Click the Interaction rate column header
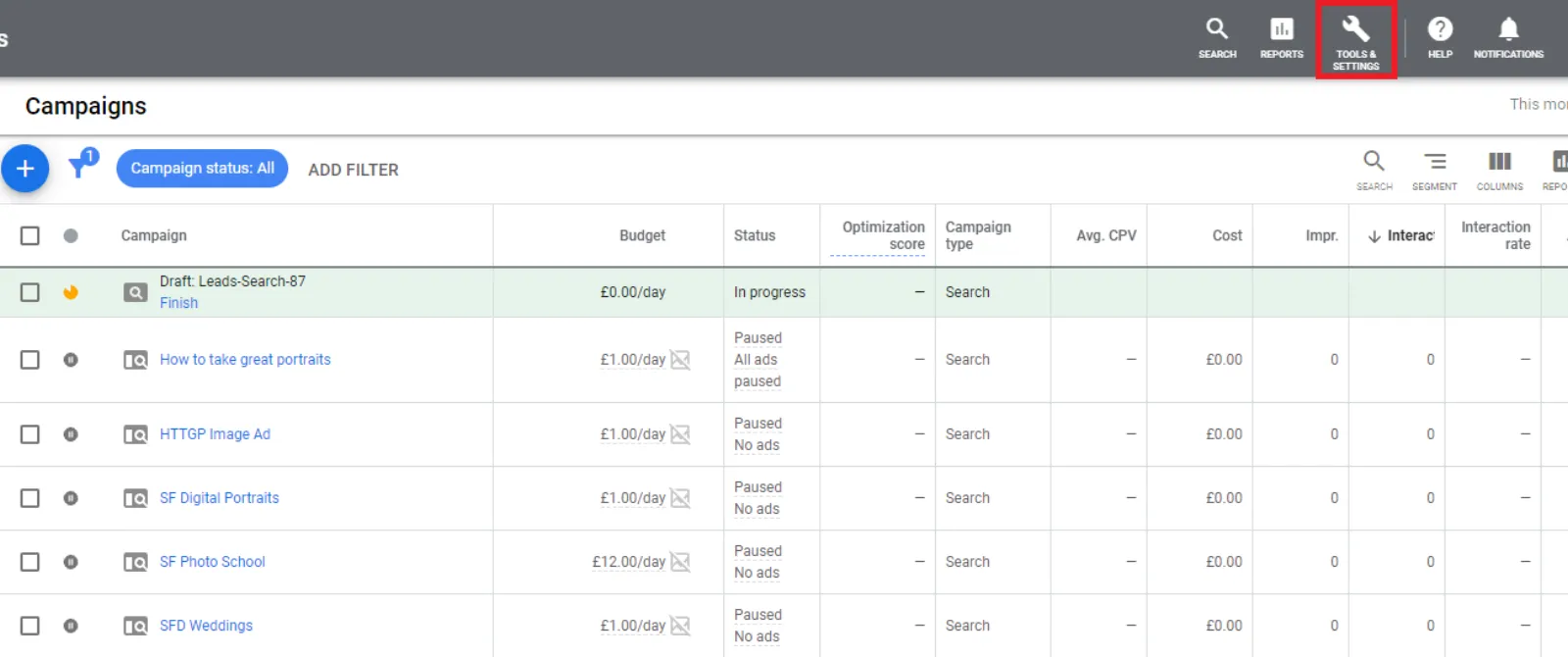The height and width of the screenshot is (657, 1568). (x=1495, y=235)
